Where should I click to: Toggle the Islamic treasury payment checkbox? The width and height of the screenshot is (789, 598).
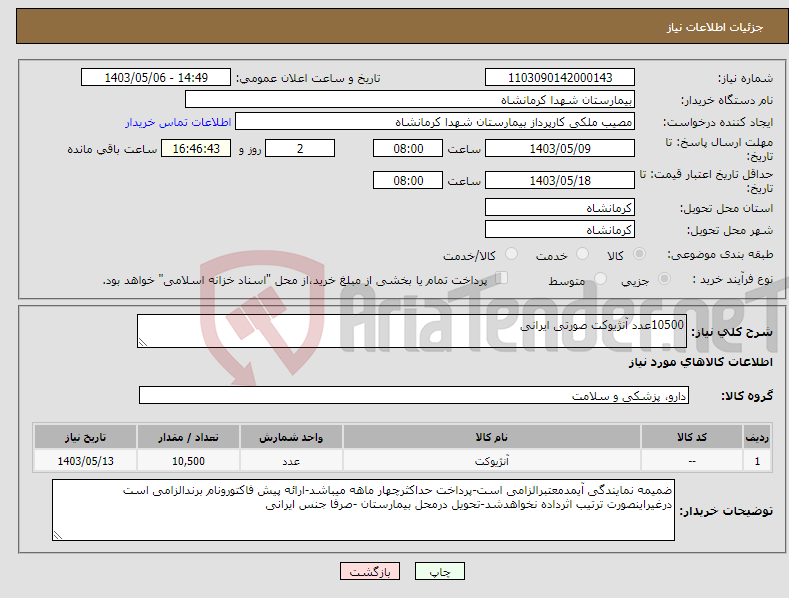(x=502, y=278)
